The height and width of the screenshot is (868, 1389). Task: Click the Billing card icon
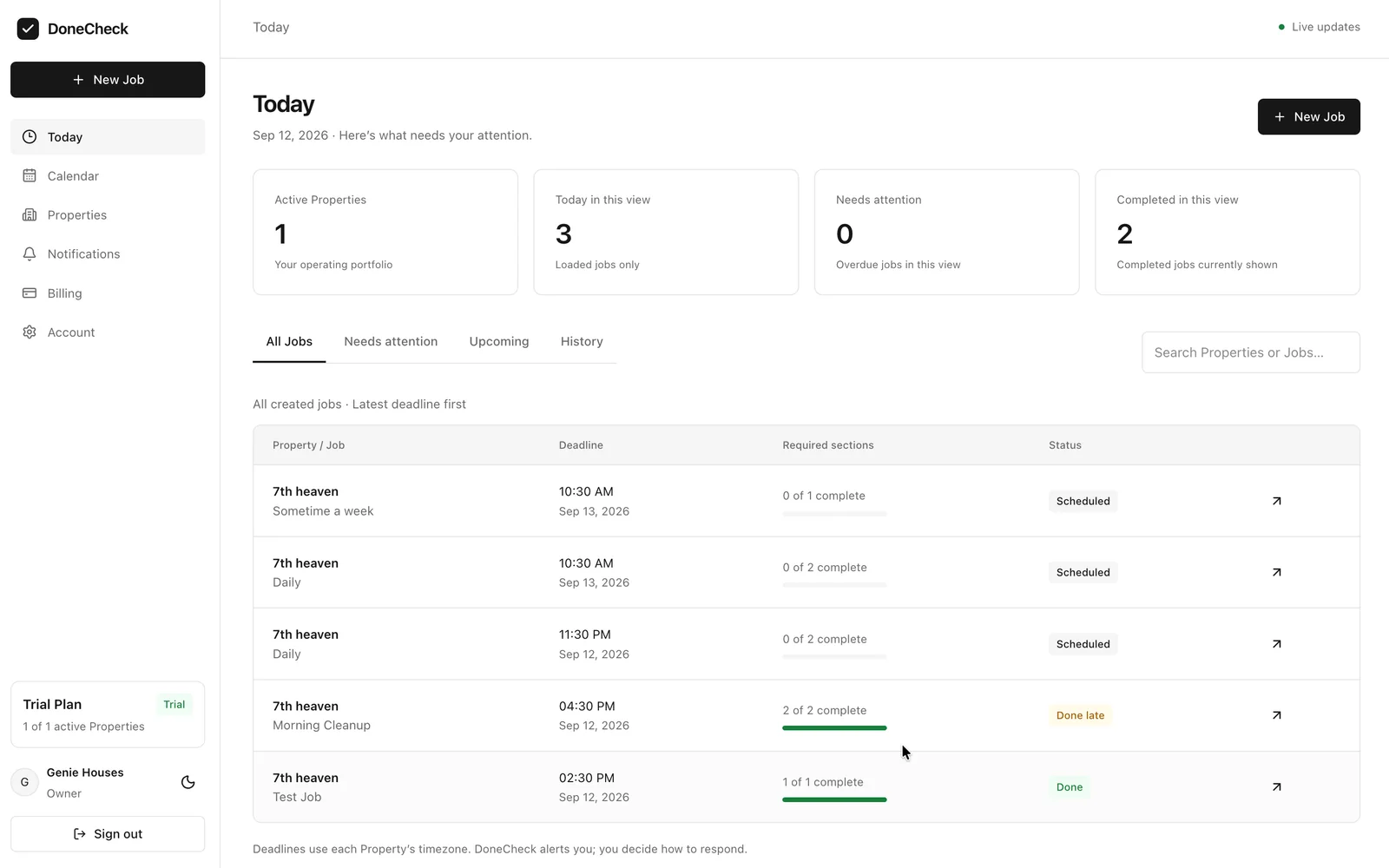(x=30, y=293)
